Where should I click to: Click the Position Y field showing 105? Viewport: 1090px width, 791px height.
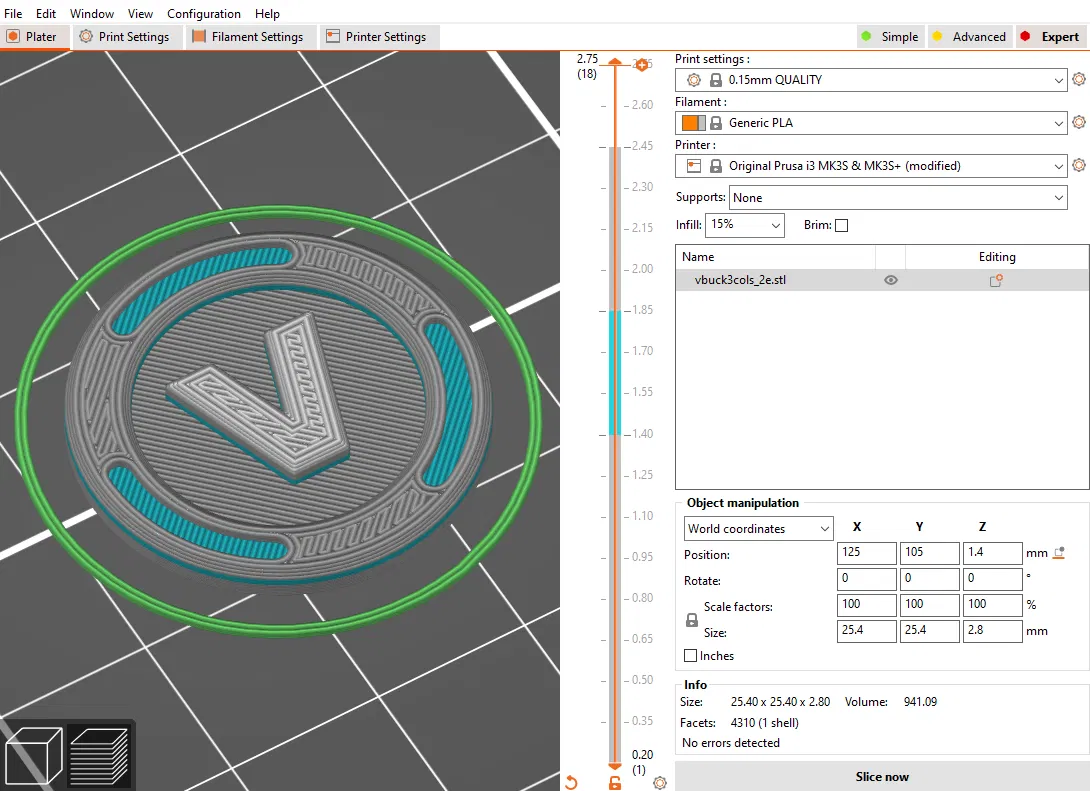click(x=929, y=553)
